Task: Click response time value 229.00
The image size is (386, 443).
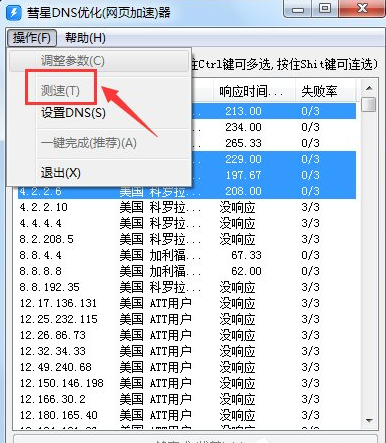Action: (243, 159)
